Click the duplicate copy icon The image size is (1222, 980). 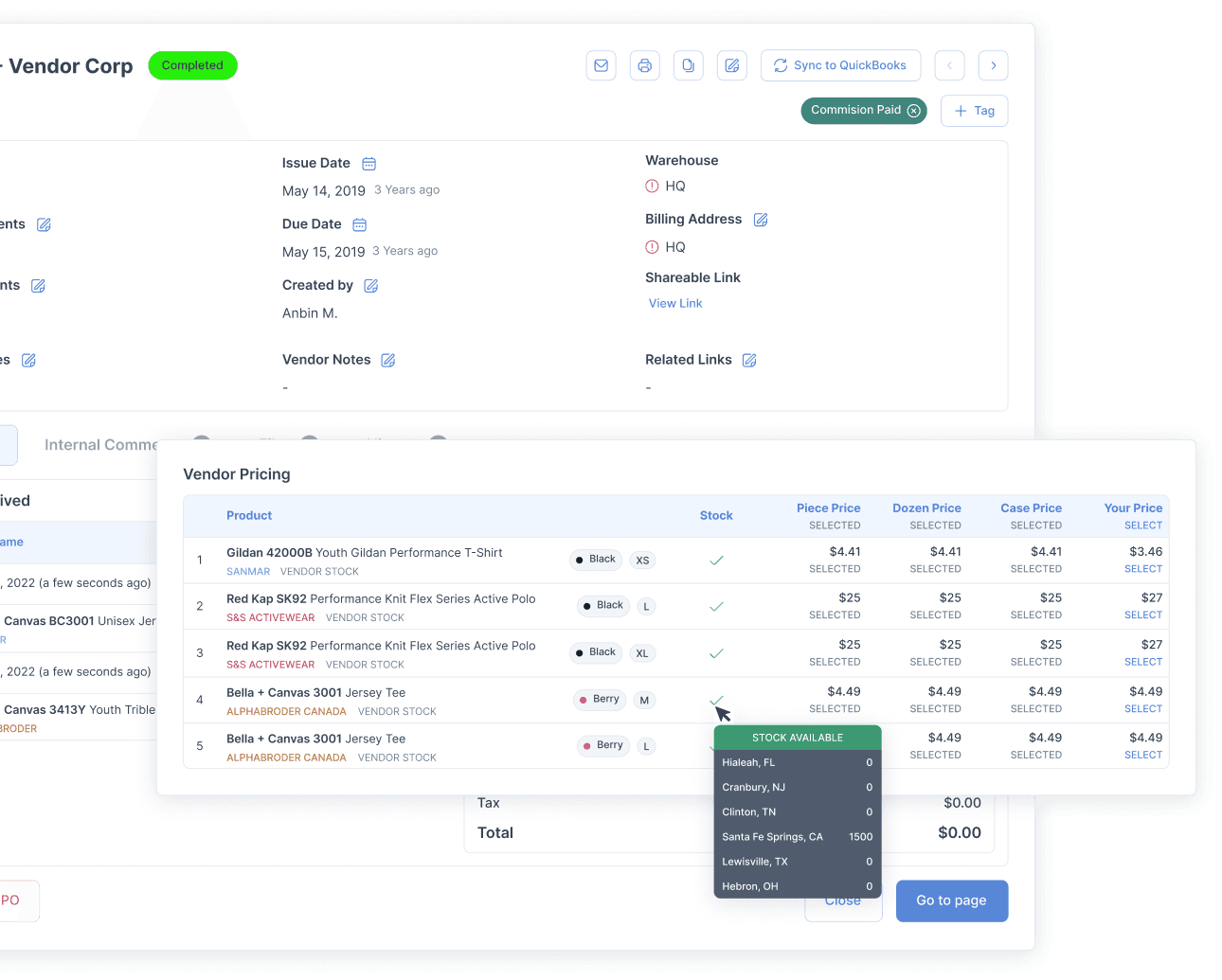pos(688,65)
